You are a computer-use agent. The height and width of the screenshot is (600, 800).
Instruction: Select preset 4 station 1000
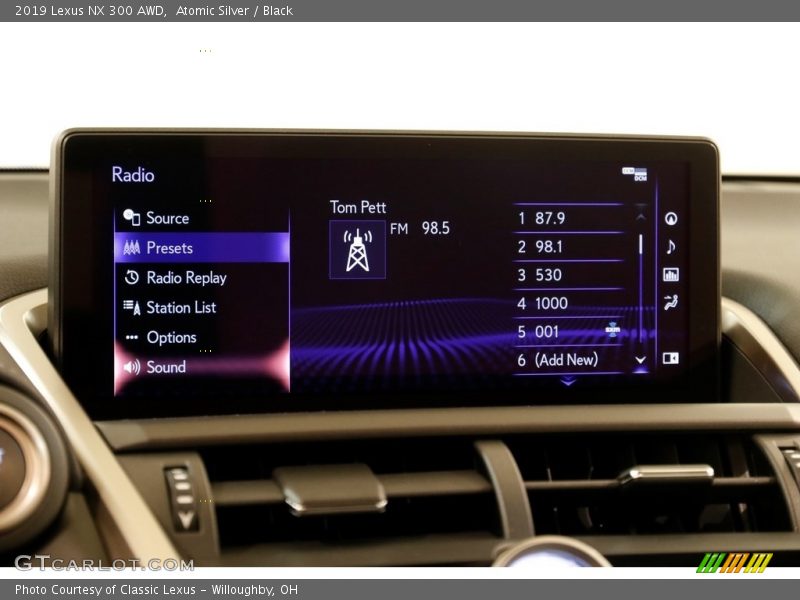tap(567, 303)
